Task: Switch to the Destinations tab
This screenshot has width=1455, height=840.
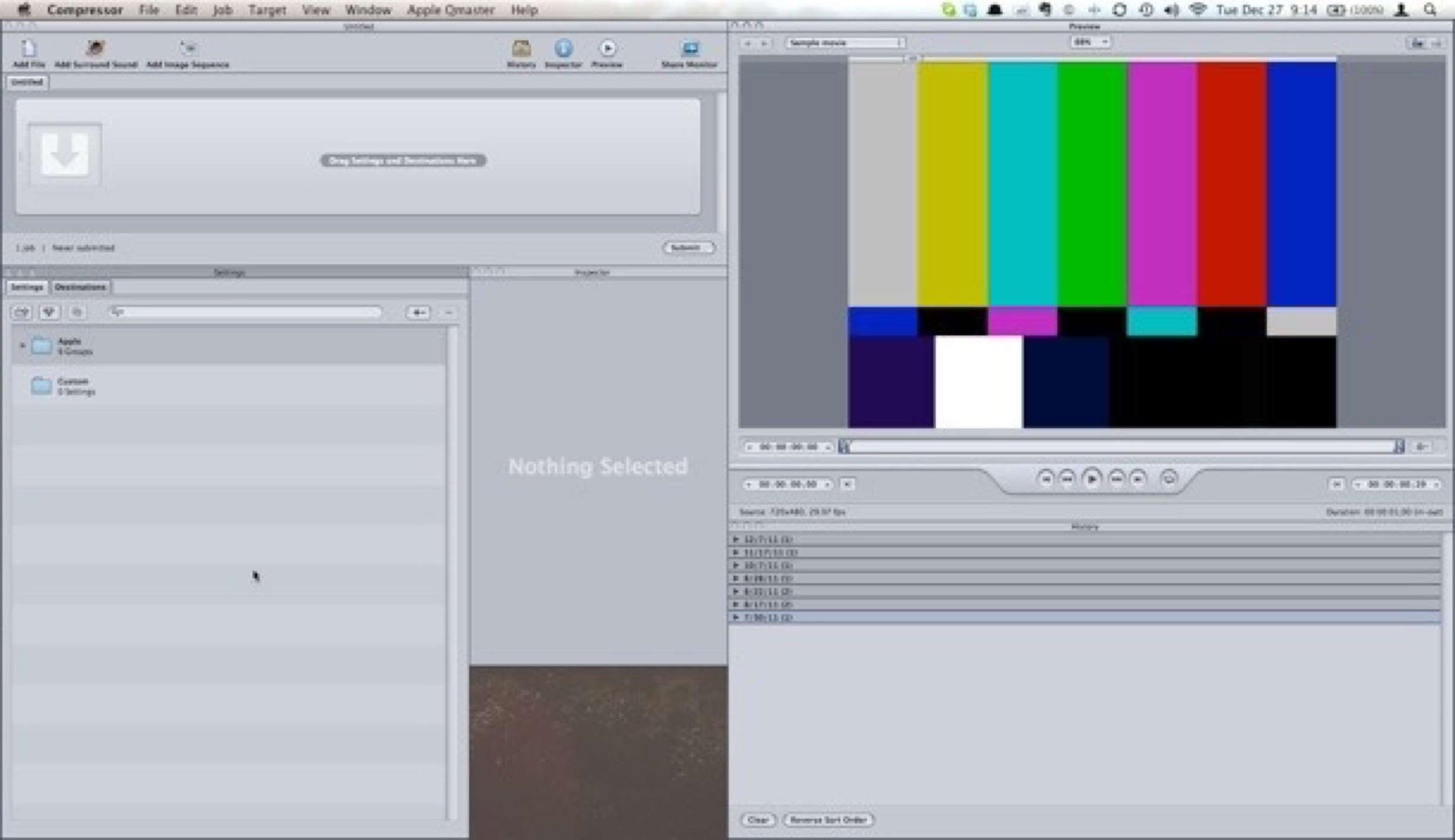Action: point(80,287)
